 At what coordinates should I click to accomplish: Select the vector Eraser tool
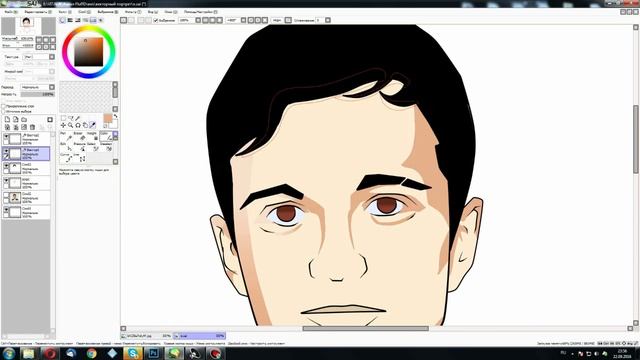[x=80, y=137]
